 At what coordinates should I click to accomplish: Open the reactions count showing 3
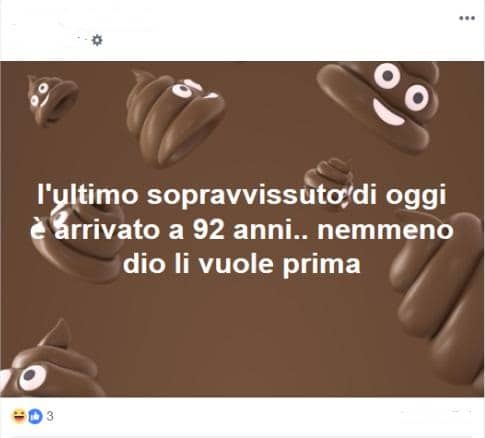coord(50,416)
